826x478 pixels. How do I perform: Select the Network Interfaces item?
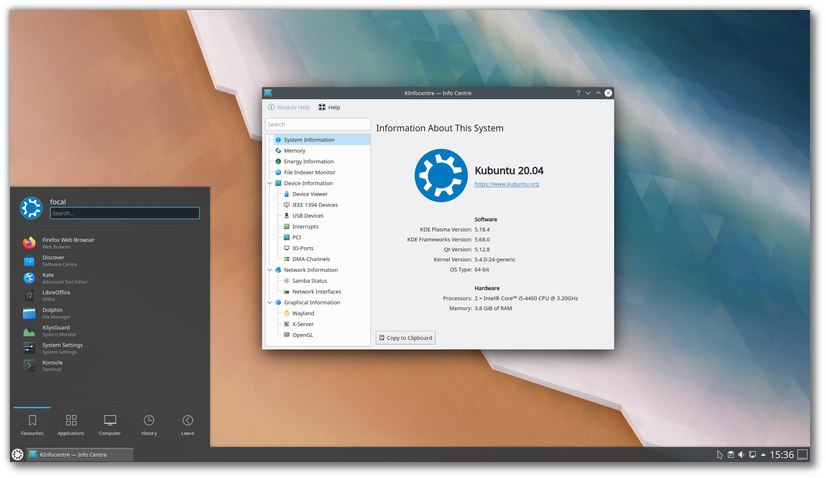(317, 291)
